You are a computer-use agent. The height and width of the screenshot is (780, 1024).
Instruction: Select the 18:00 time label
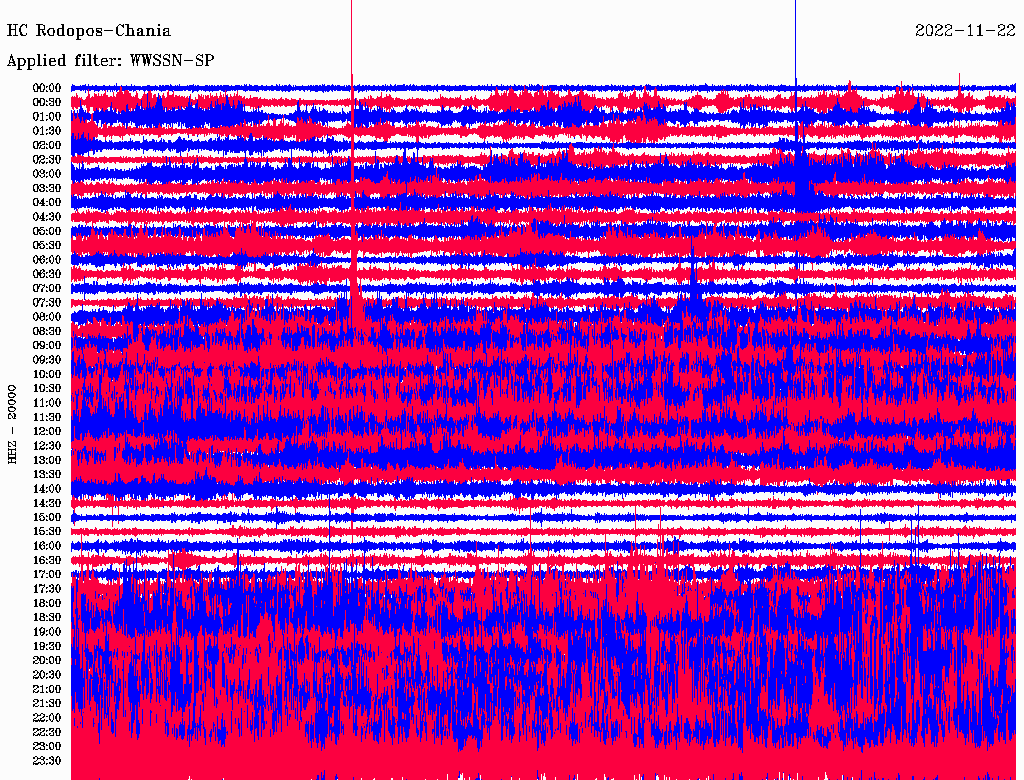point(47,604)
